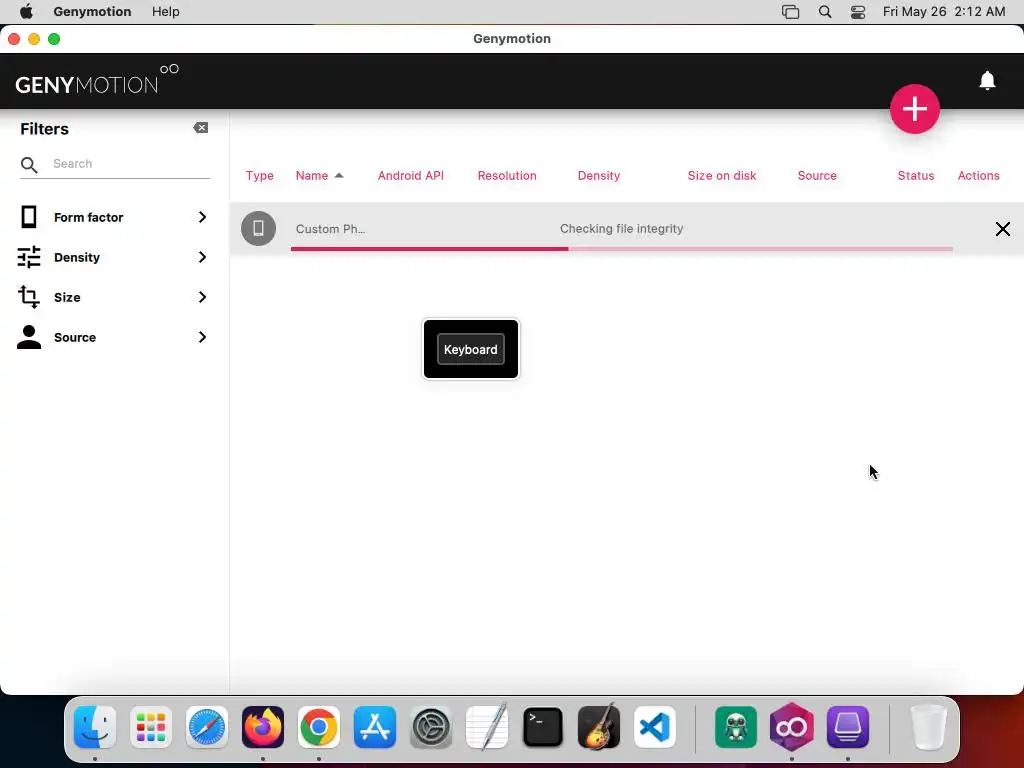Sort by the Source column header
This screenshot has height=768, width=1024.
point(817,176)
